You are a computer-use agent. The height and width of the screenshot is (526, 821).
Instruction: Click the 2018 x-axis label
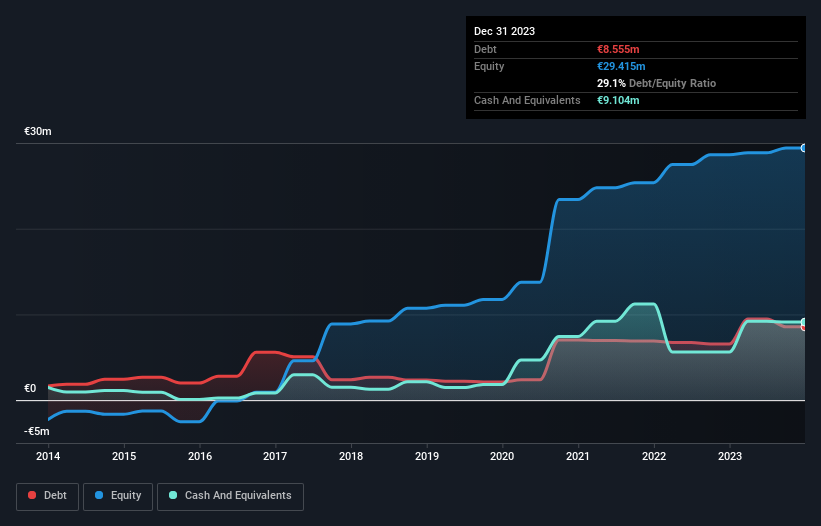tap(351, 456)
